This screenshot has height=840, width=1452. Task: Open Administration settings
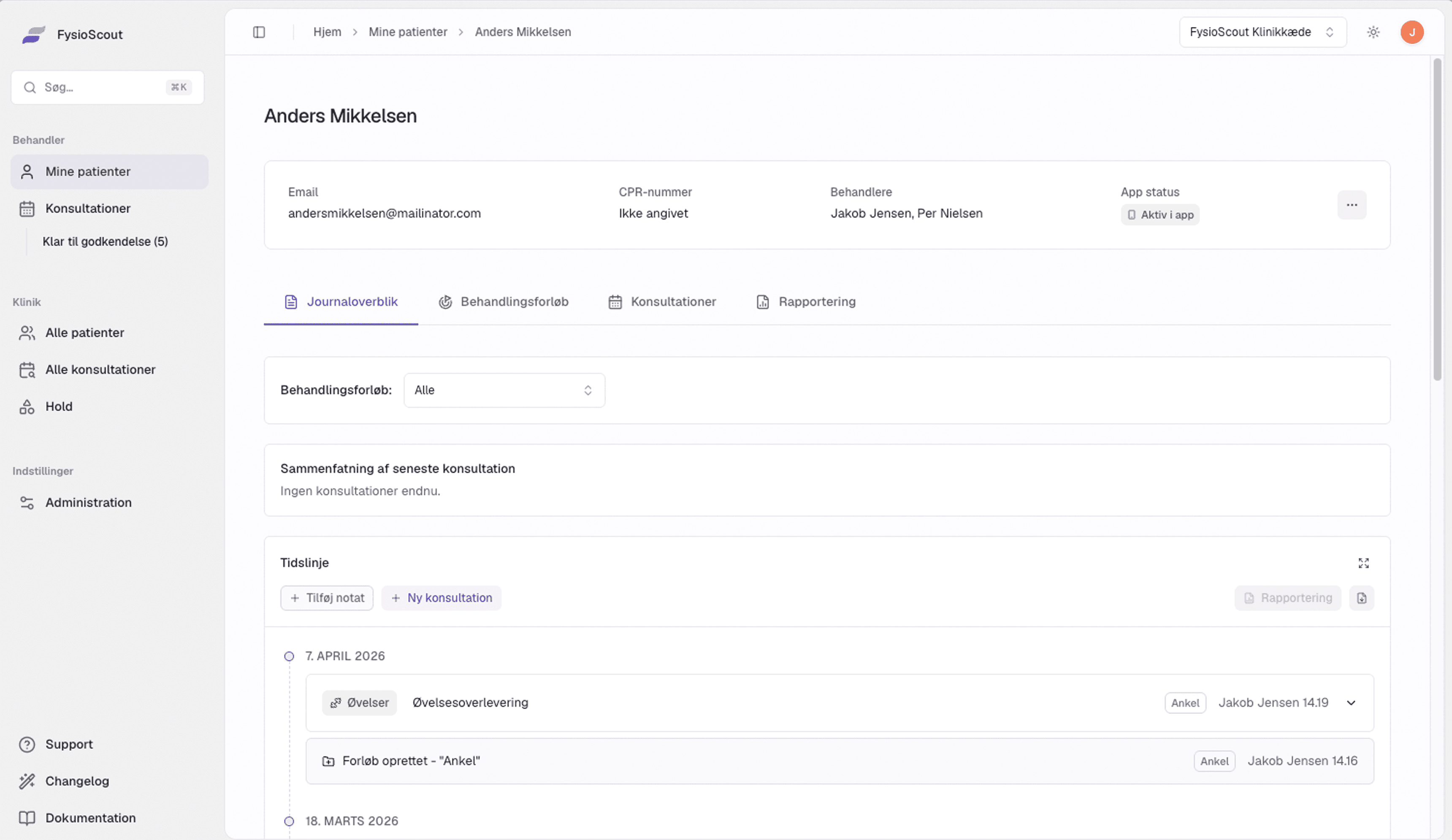tap(109, 502)
